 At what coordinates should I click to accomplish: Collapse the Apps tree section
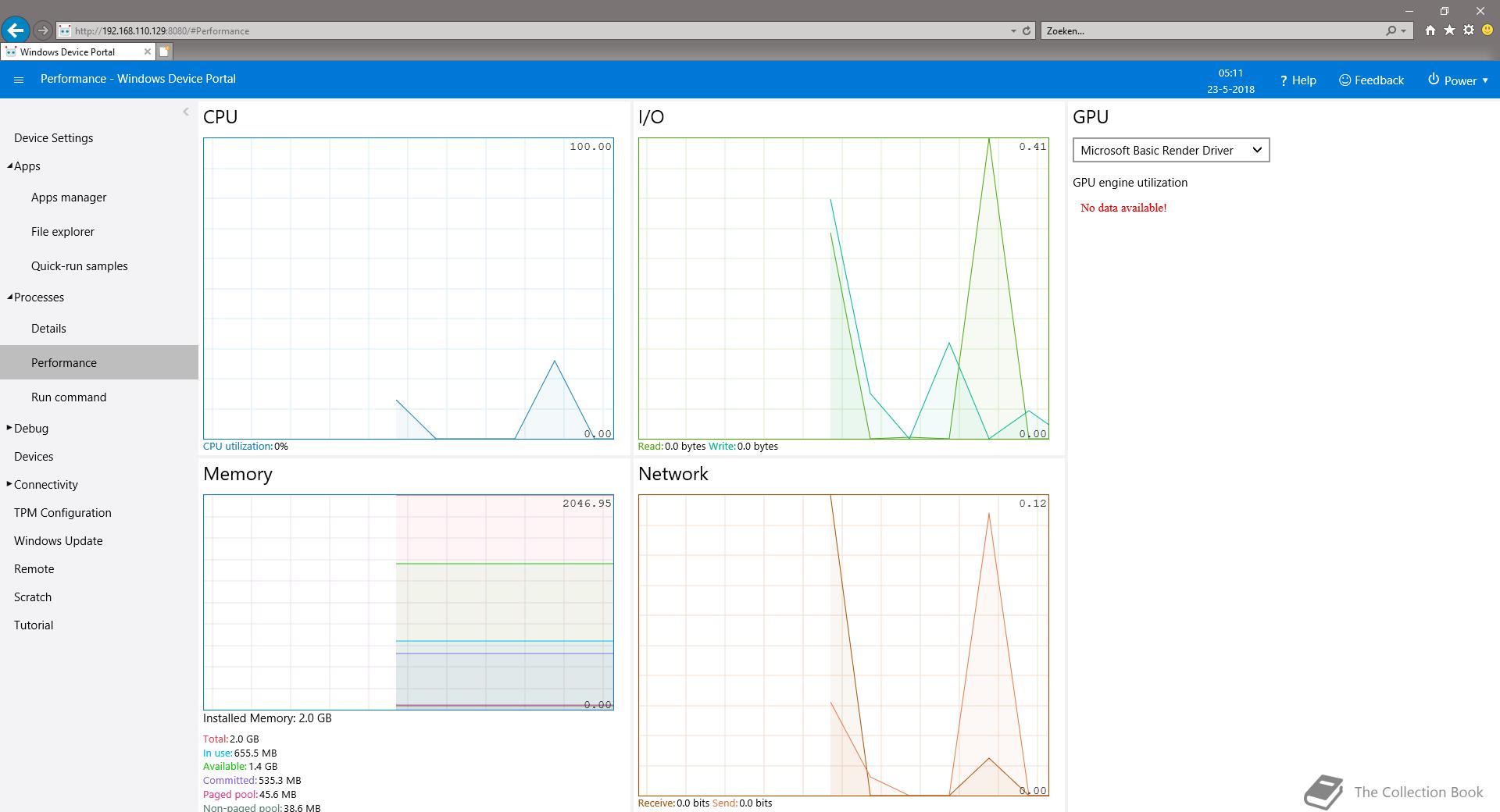click(10, 166)
